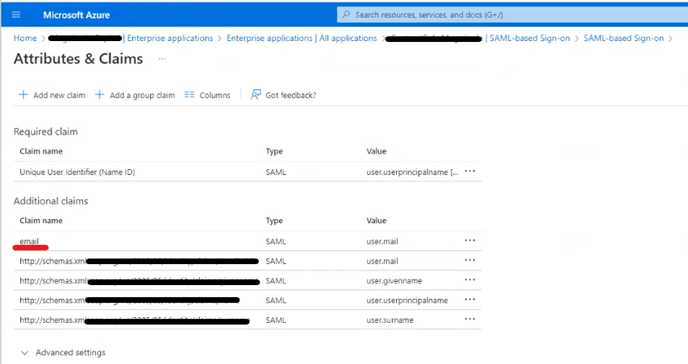The width and height of the screenshot is (688, 364).
Task: Click user.userprincipalname value in Required claim
Action: (x=412, y=172)
